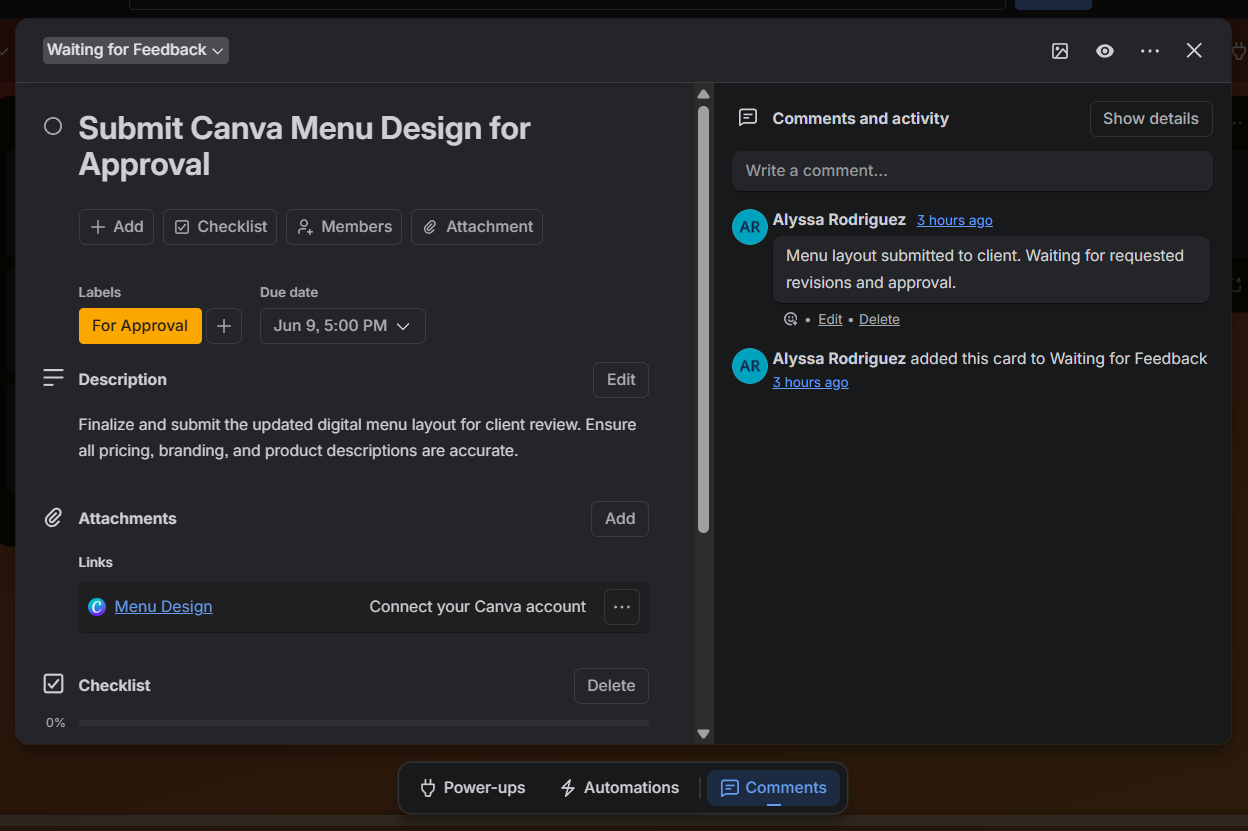Viewport: 1248px width, 831px height.
Task: Click the Checklist button
Action: pos(220,227)
